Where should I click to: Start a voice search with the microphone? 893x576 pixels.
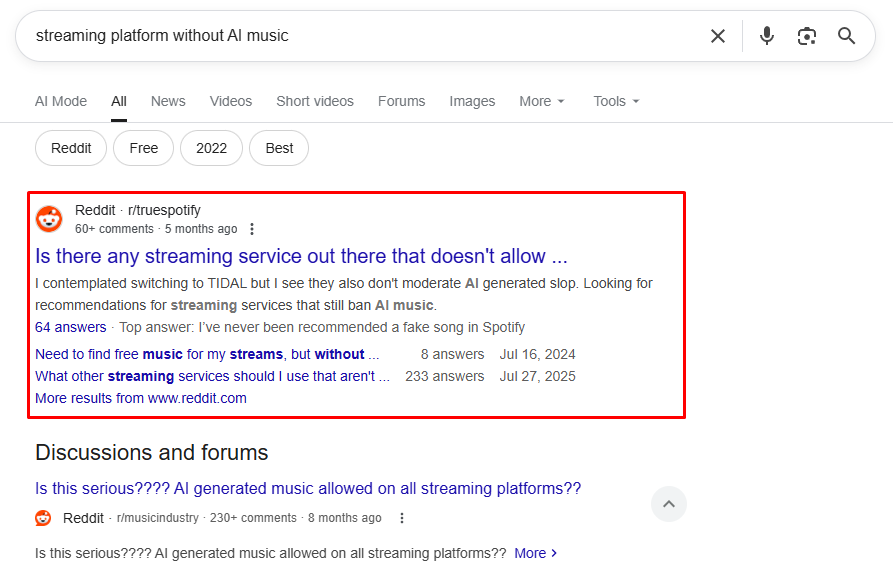(x=766, y=35)
